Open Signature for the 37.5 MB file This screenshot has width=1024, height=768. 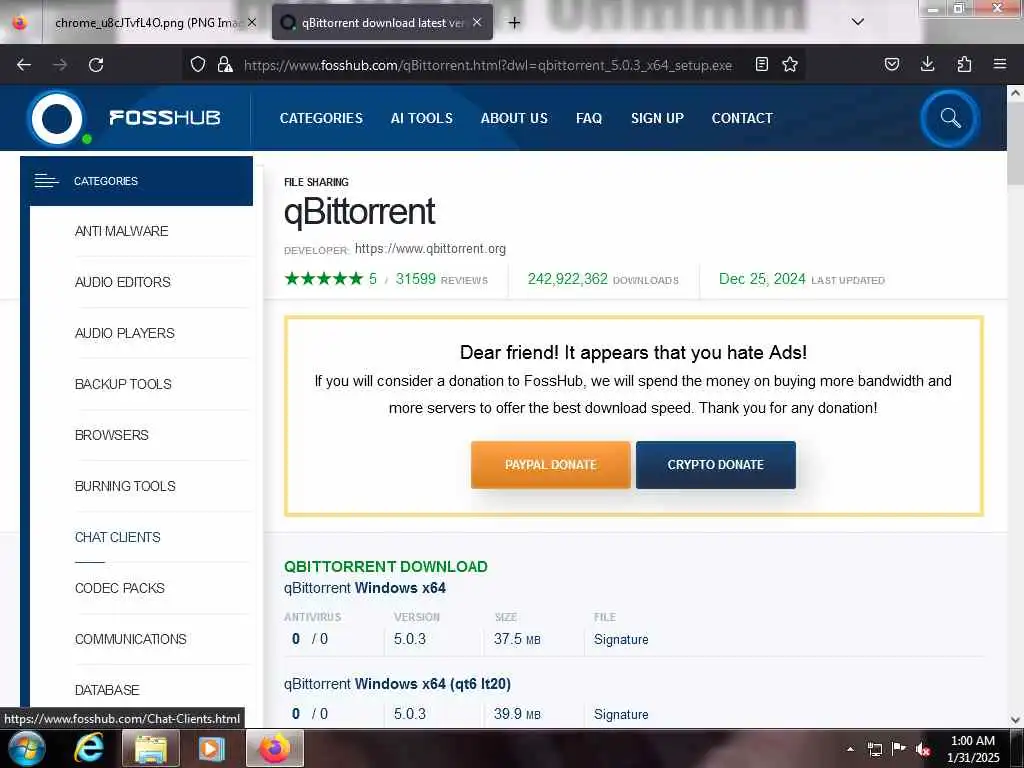pos(621,639)
